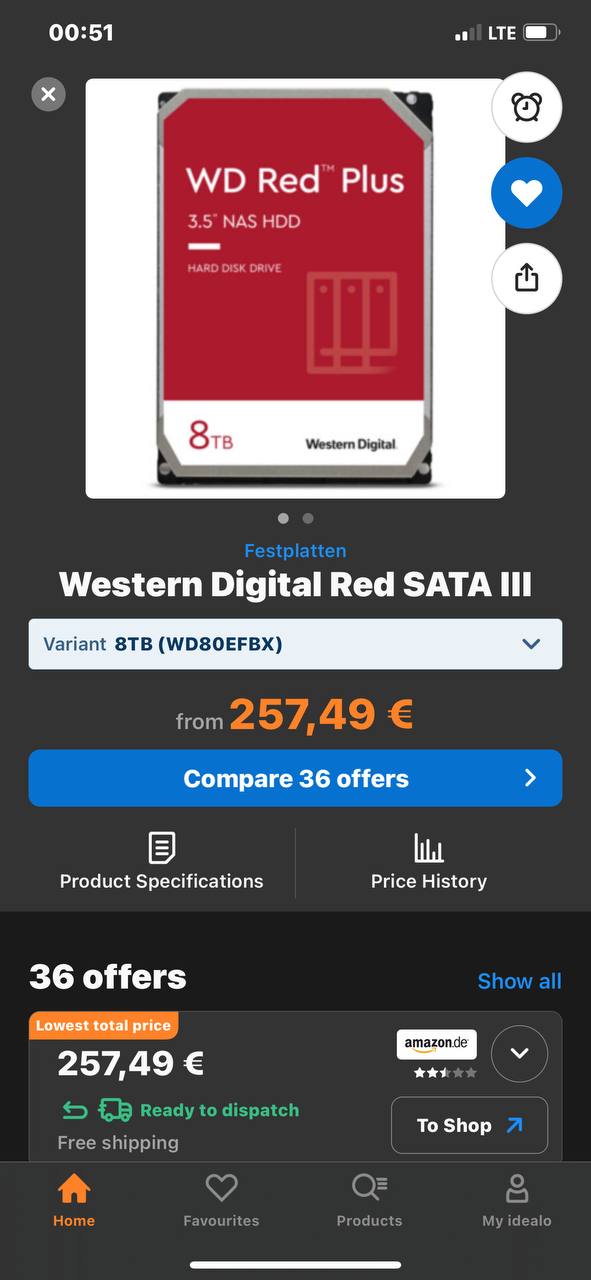Tap the amazon.de shop logo
Screen dimensions: 591x1280
[436, 1044]
